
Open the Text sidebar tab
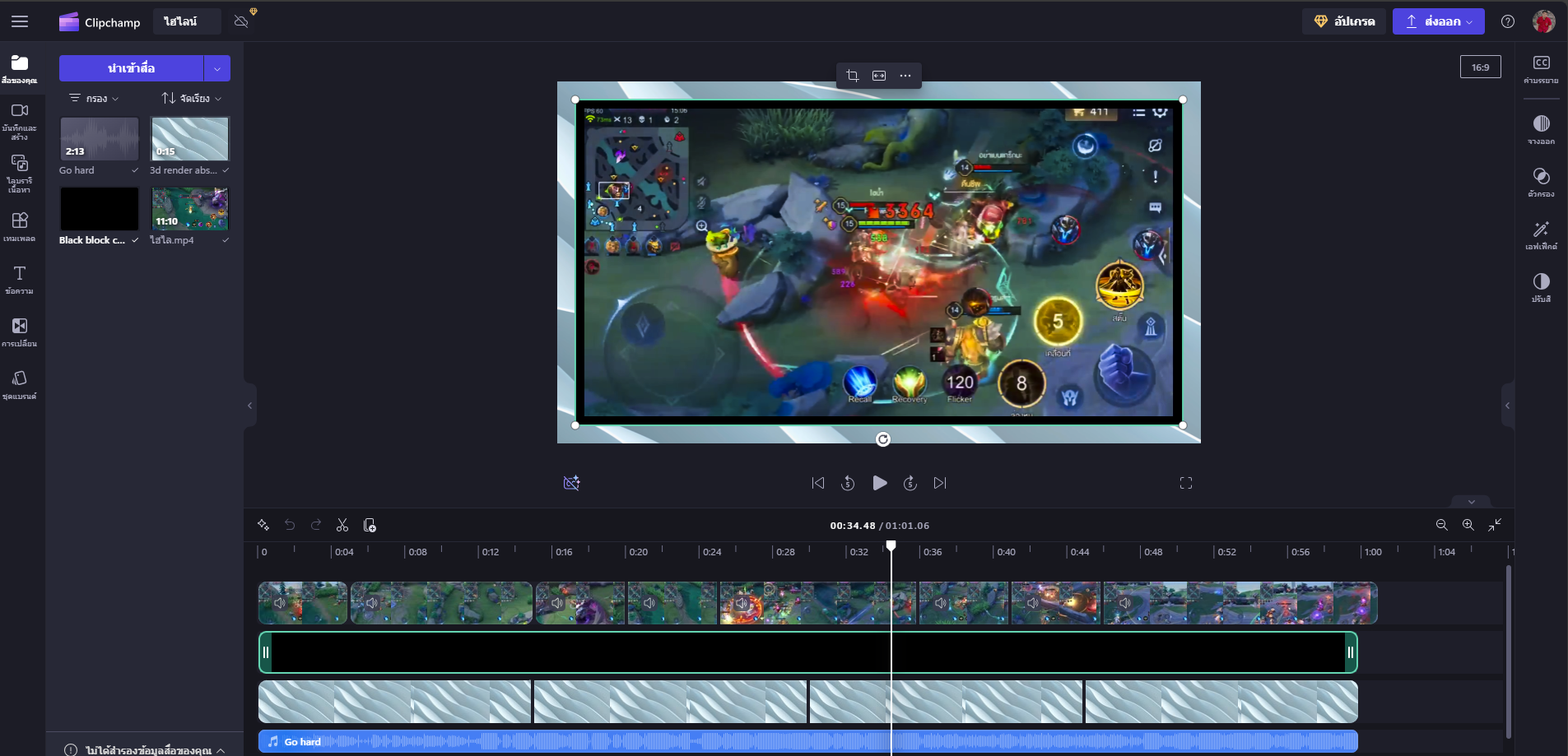(20, 280)
